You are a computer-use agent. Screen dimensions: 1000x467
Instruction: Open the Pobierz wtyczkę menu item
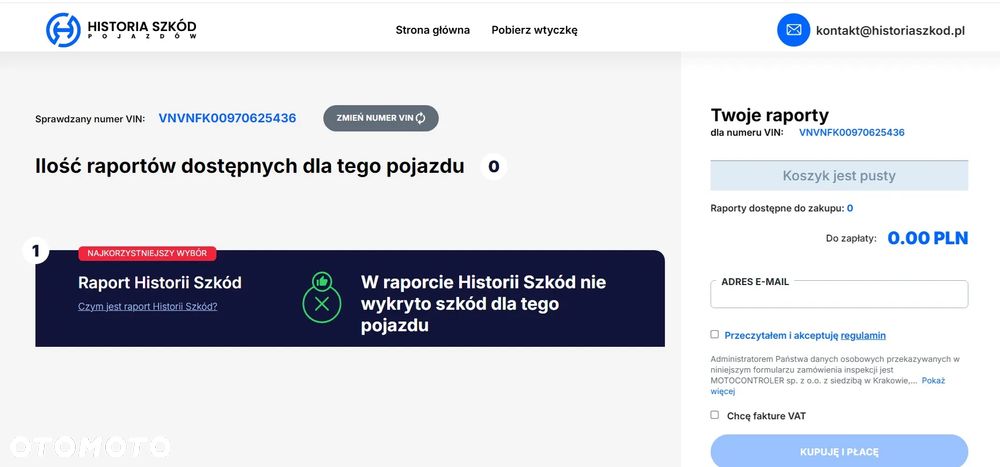pyautogui.click(x=534, y=30)
